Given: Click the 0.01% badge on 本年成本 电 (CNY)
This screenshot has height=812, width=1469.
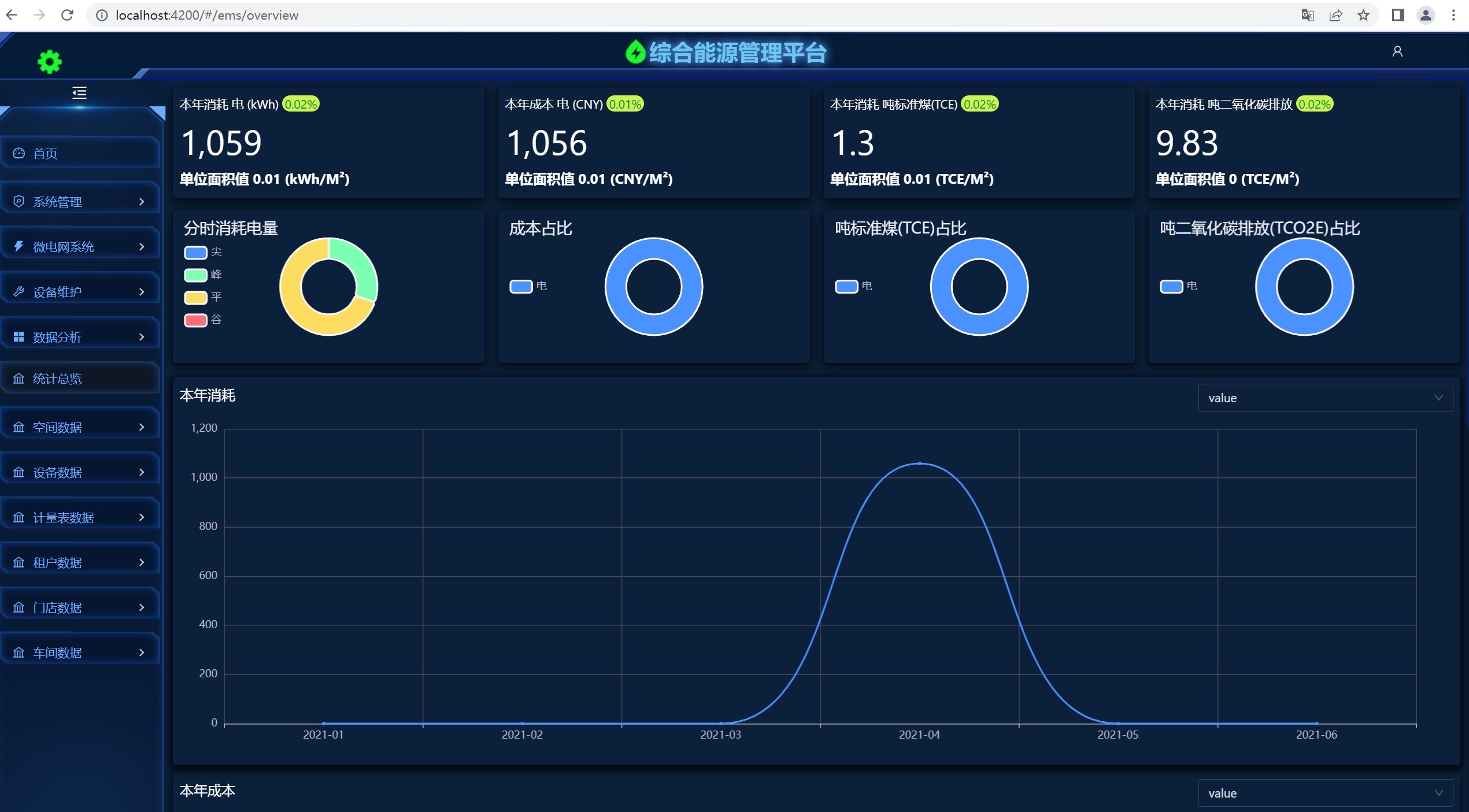Looking at the screenshot, I should (625, 104).
